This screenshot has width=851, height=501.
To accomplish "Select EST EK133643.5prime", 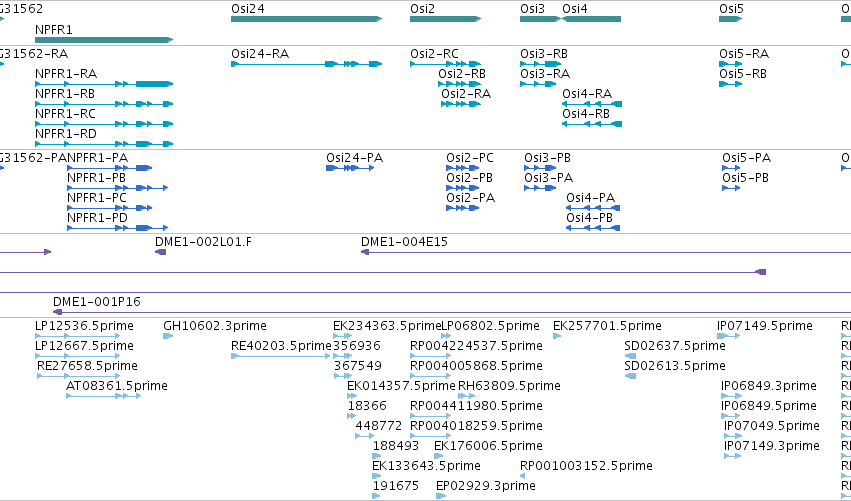I will coord(377,476).
